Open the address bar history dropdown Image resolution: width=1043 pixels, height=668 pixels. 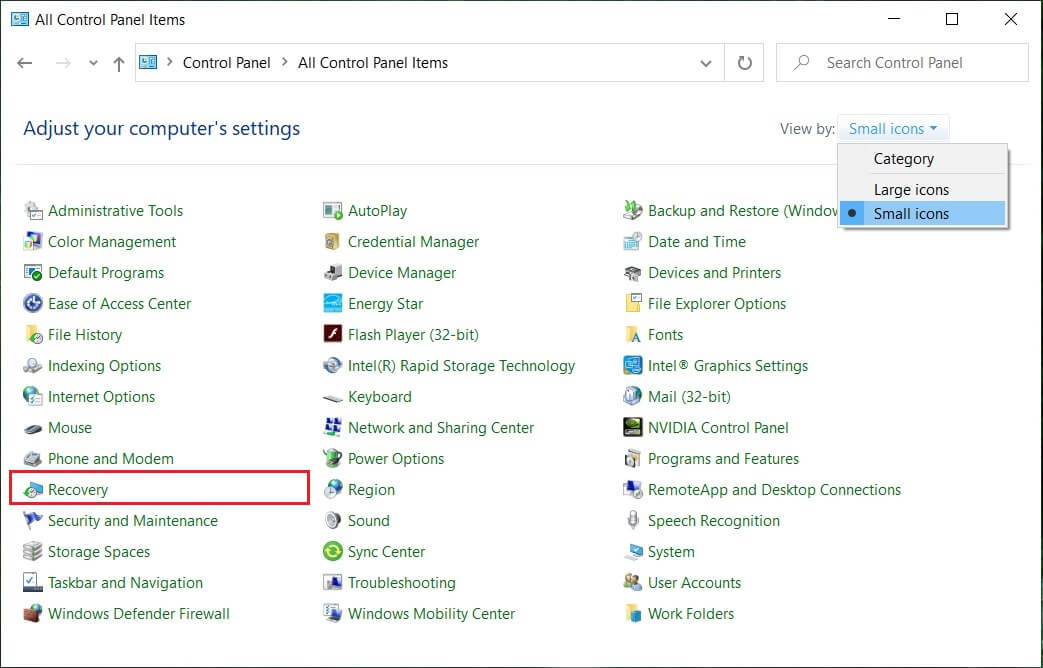(x=706, y=63)
